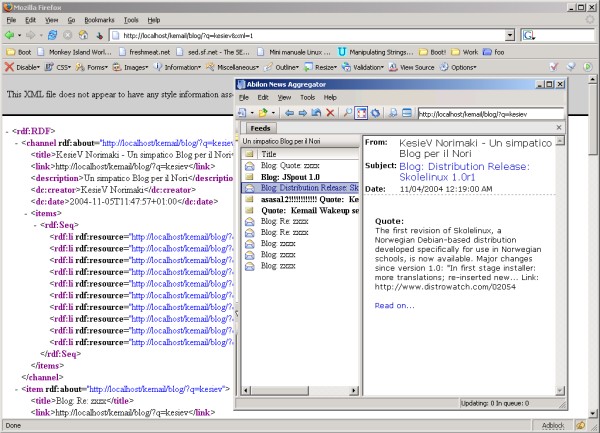The width and height of the screenshot is (600, 433).
Task: Click Firefox search box with G icon
Action: [x=558, y=36]
